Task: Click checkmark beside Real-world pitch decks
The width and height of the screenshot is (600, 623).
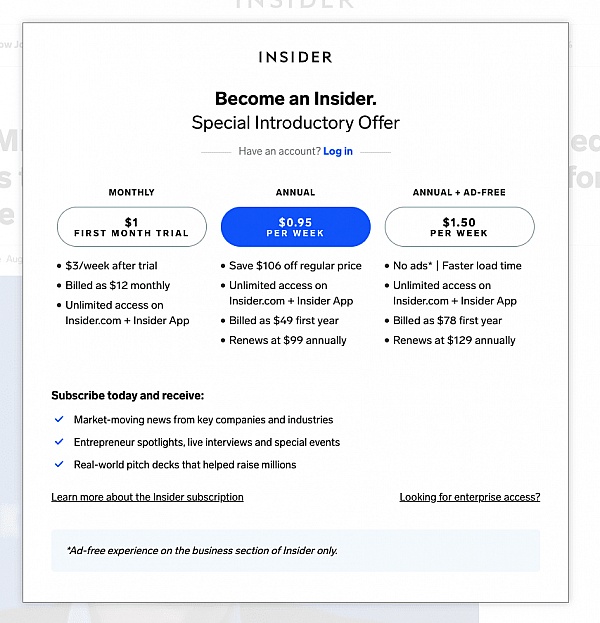Action: click(59, 464)
